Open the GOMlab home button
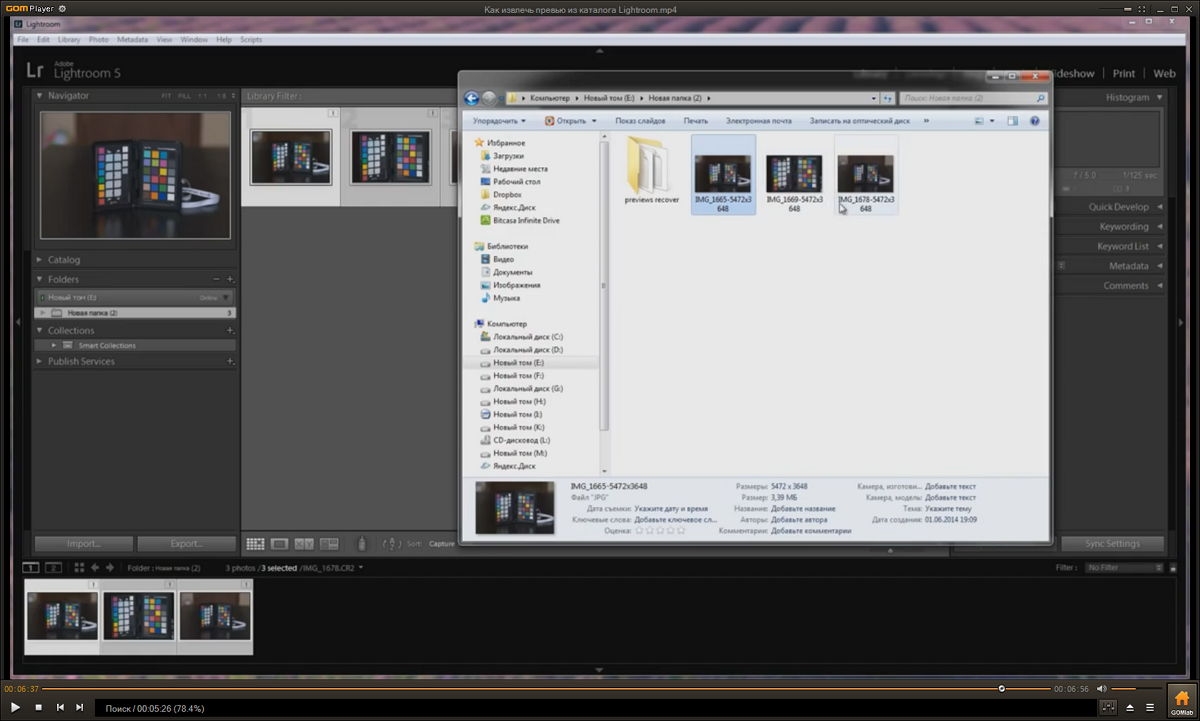The image size is (1200, 721). click(x=1181, y=699)
